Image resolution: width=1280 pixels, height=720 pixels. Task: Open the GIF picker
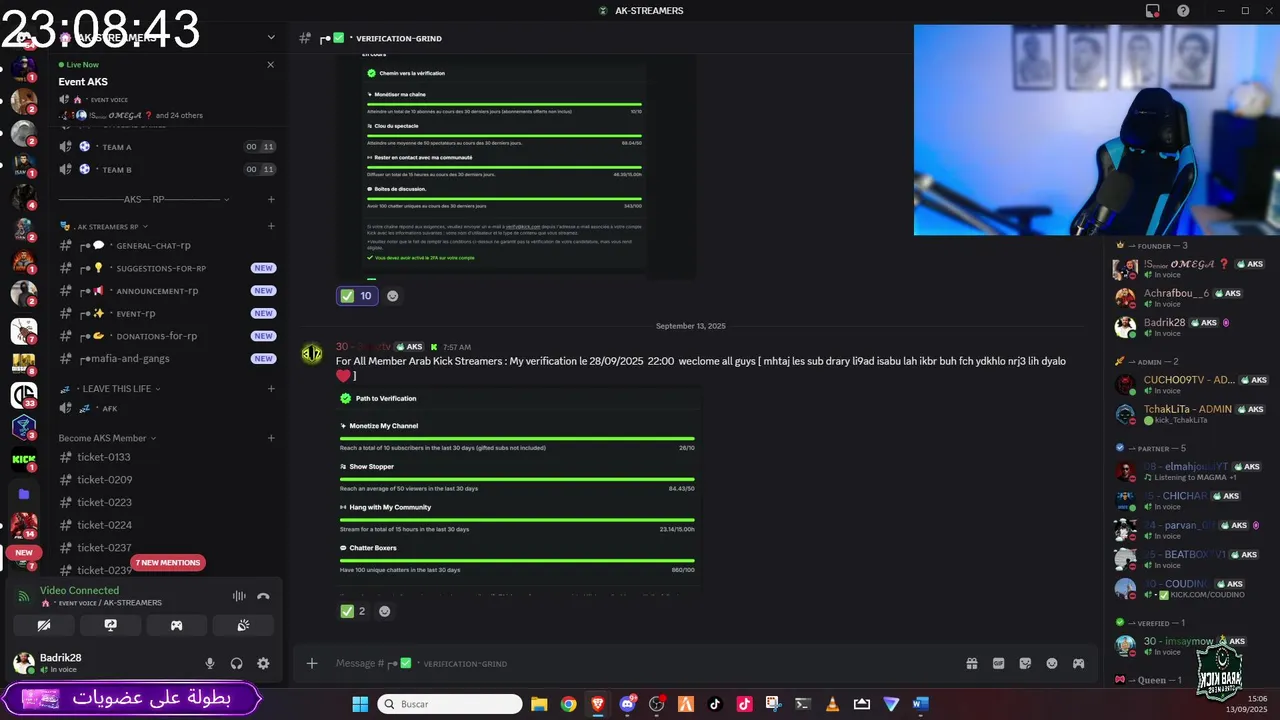point(998,663)
